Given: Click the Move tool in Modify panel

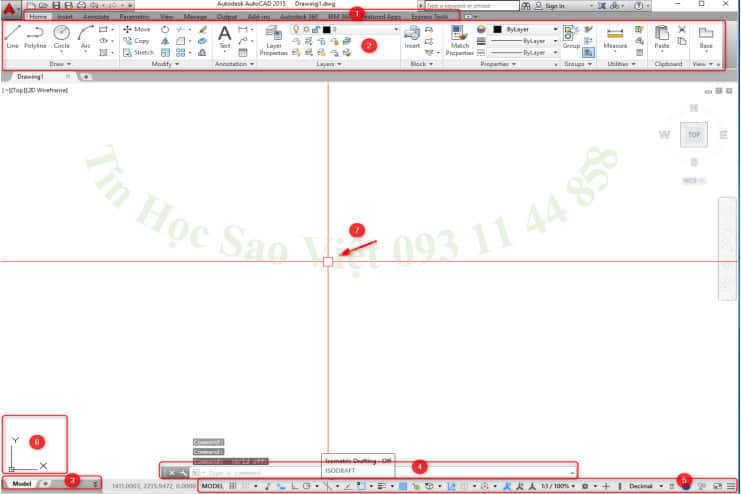Looking at the screenshot, I should coord(136,29).
